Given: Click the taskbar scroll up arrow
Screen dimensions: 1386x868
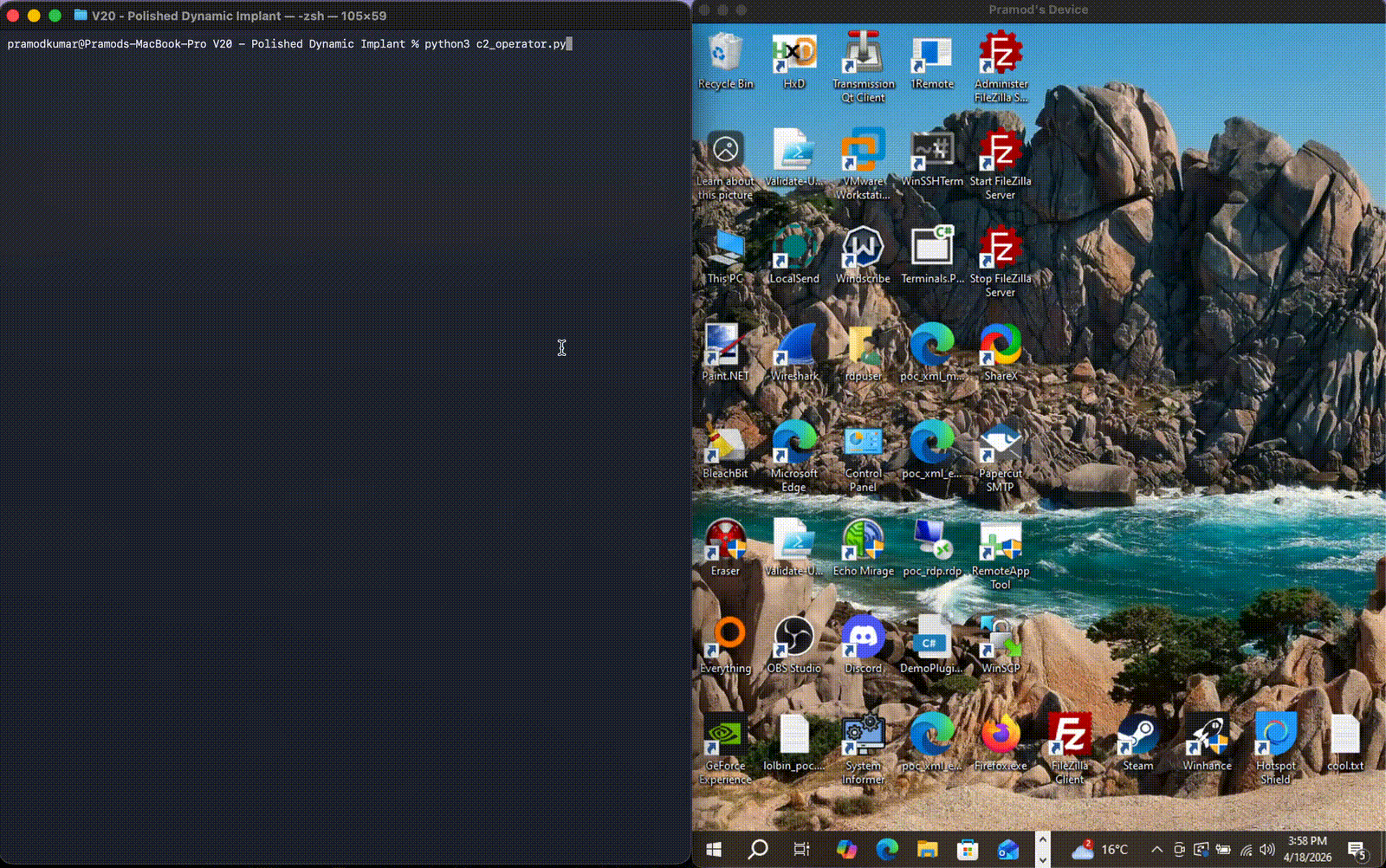Looking at the screenshot, I should [1043, 839].
